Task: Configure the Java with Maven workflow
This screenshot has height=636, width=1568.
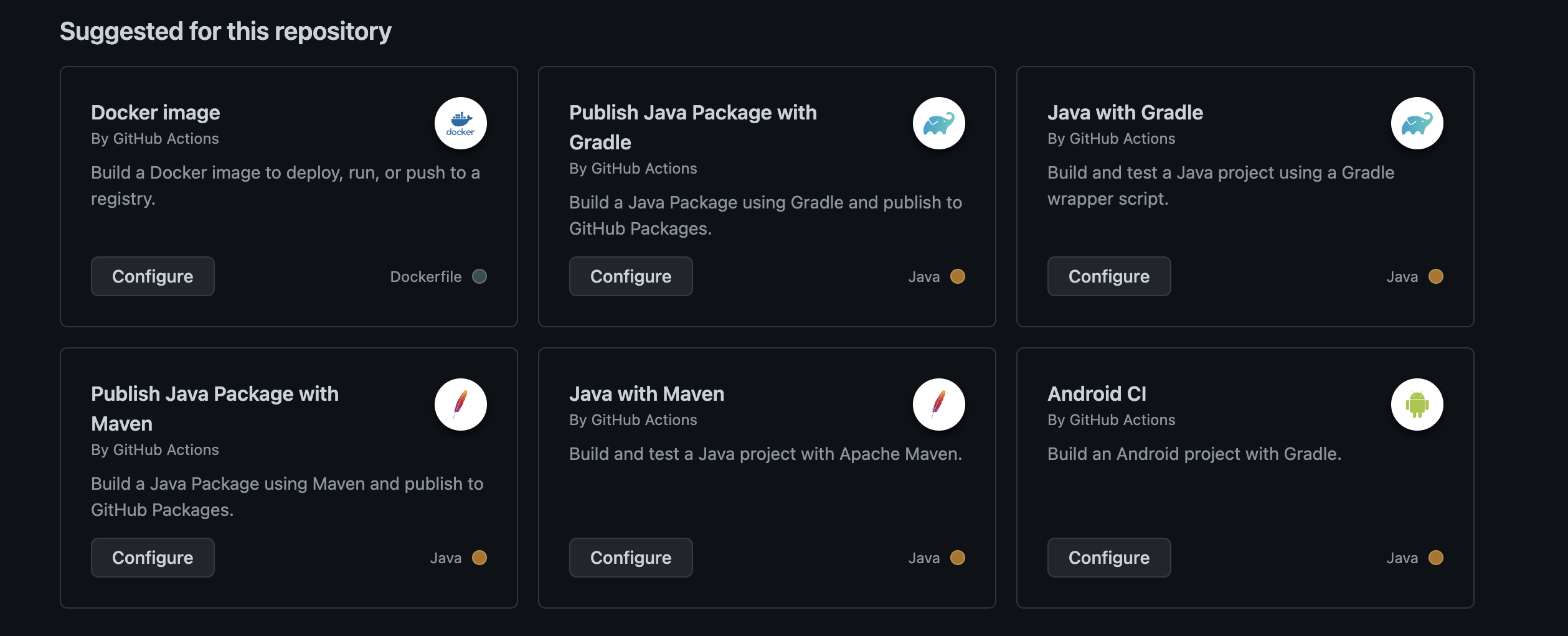Action: [x=631, y=558]
